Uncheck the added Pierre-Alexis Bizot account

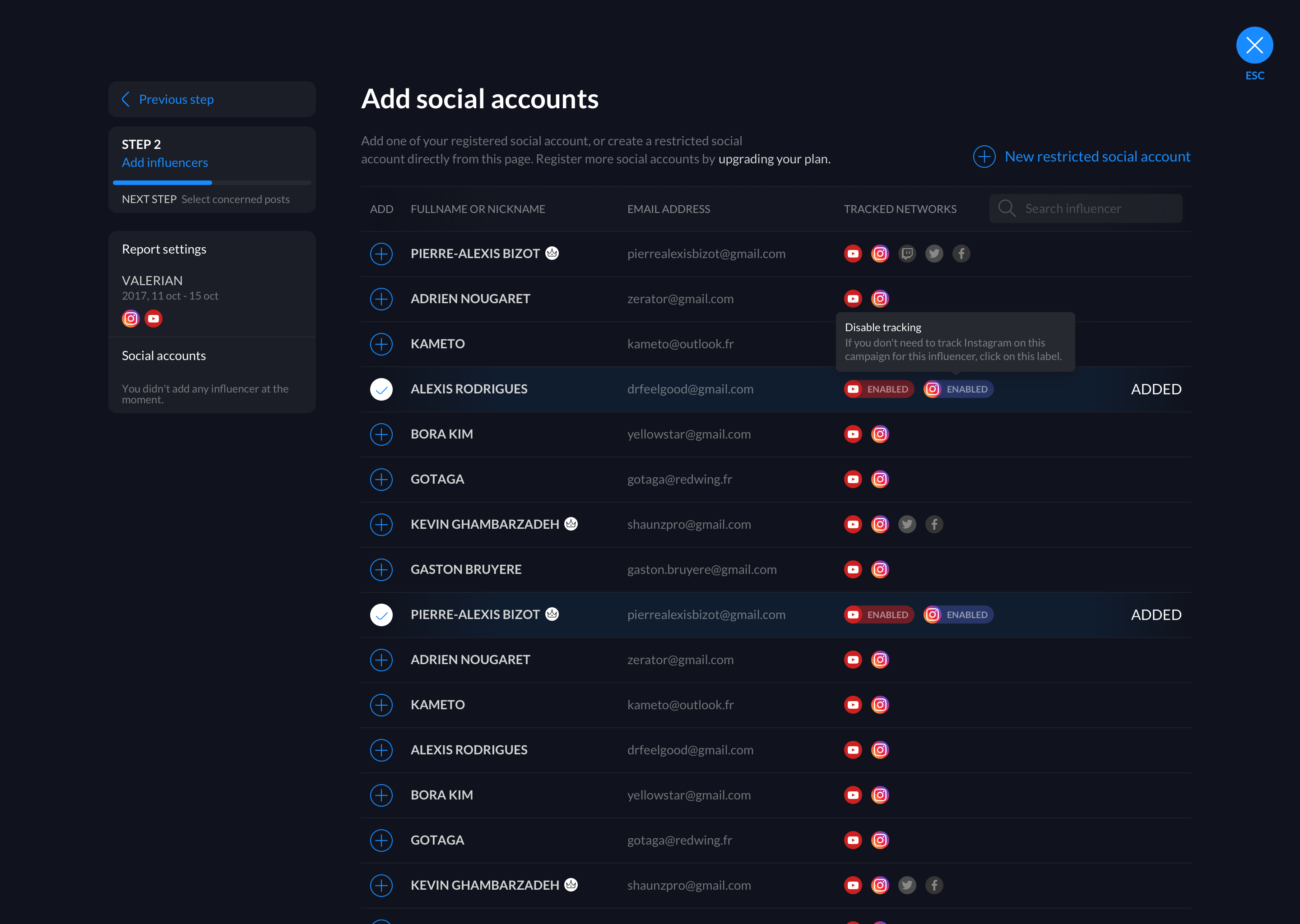[x=381, y=614]
